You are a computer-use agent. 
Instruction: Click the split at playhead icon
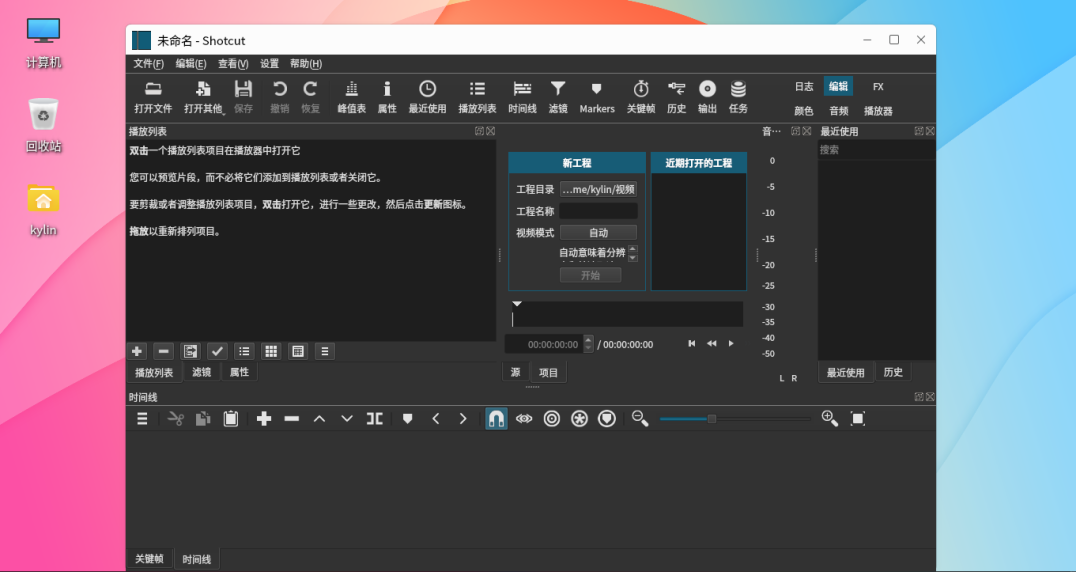pyautogui.click(x=375, y=418)
